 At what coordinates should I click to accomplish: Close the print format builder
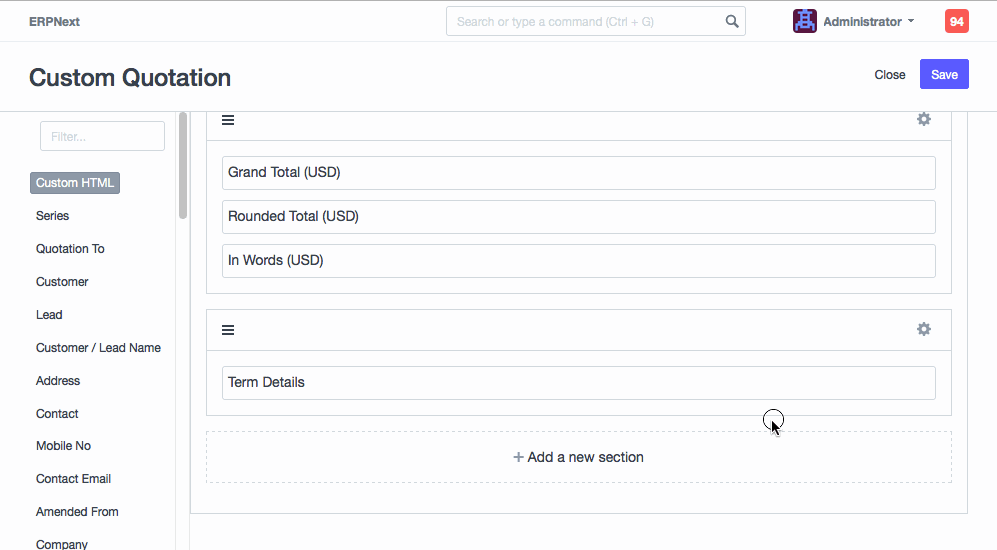(x=889, y=75)
